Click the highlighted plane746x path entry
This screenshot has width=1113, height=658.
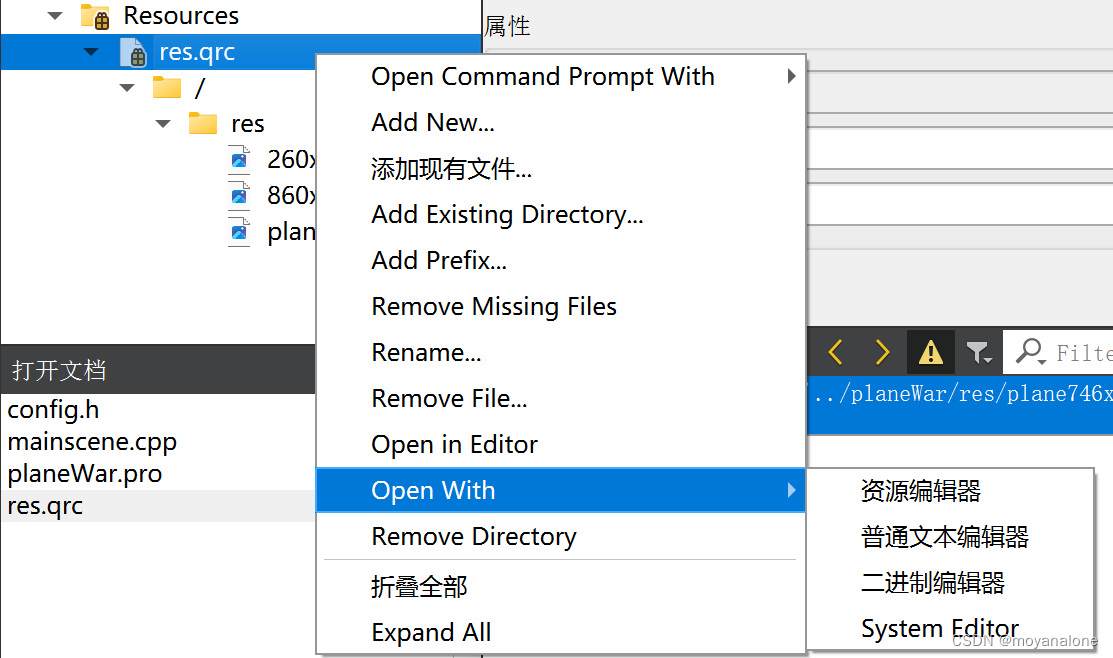[x=958, y=393]
